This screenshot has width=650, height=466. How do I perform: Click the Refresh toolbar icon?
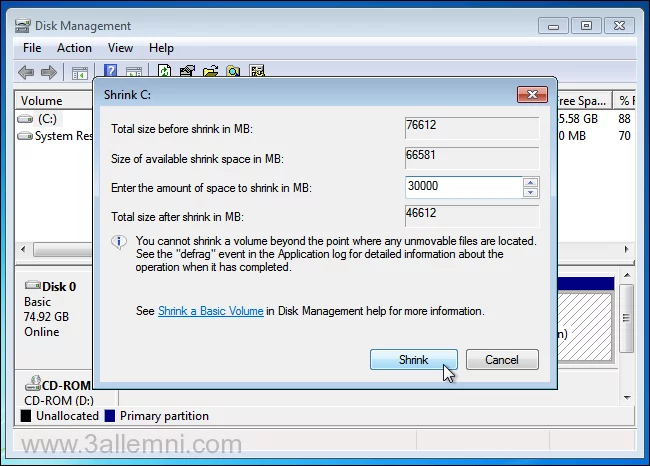click(x=165, y=71)
